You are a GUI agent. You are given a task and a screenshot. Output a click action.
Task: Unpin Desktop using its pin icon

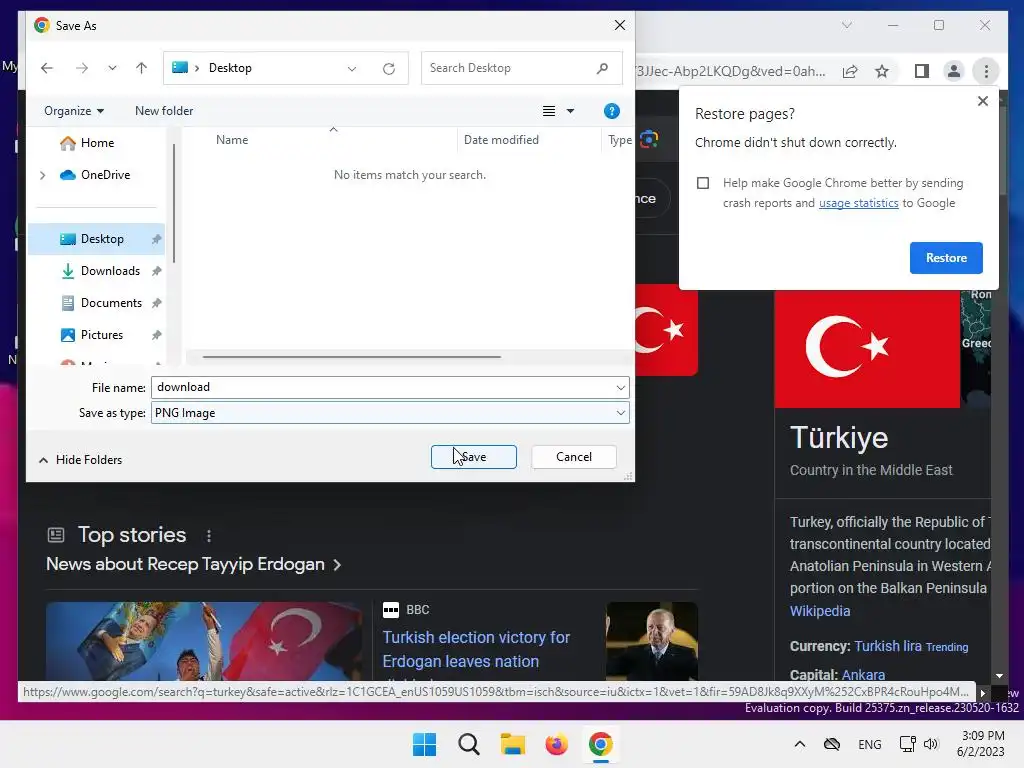(156, 239)
